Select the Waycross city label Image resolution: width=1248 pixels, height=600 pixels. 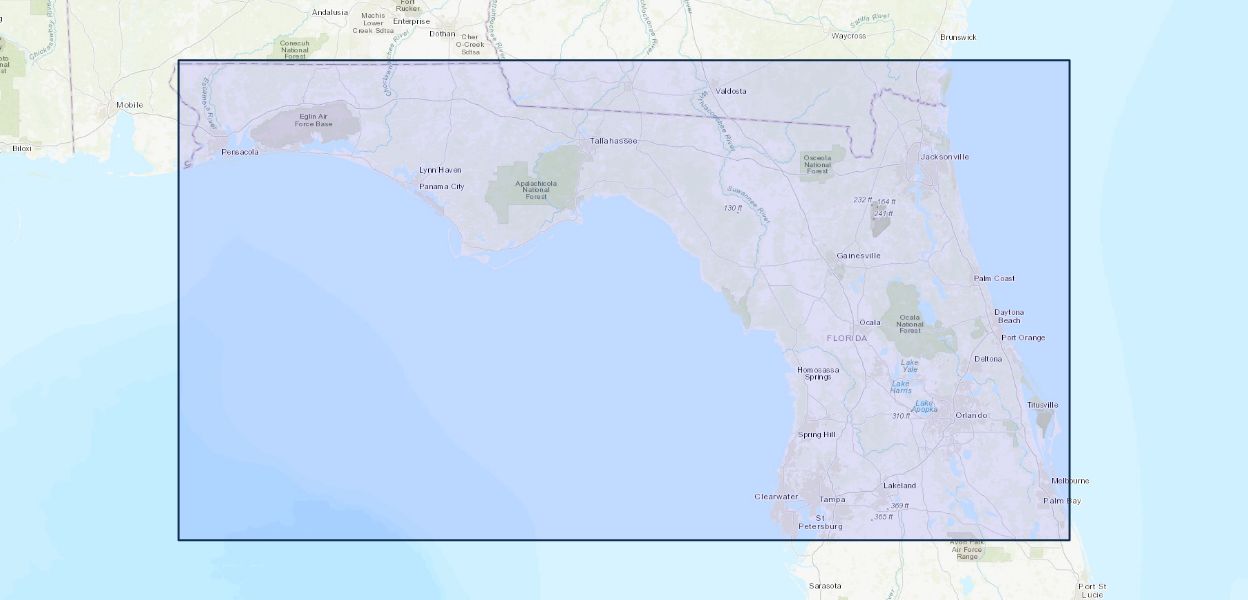coord(848,36)
